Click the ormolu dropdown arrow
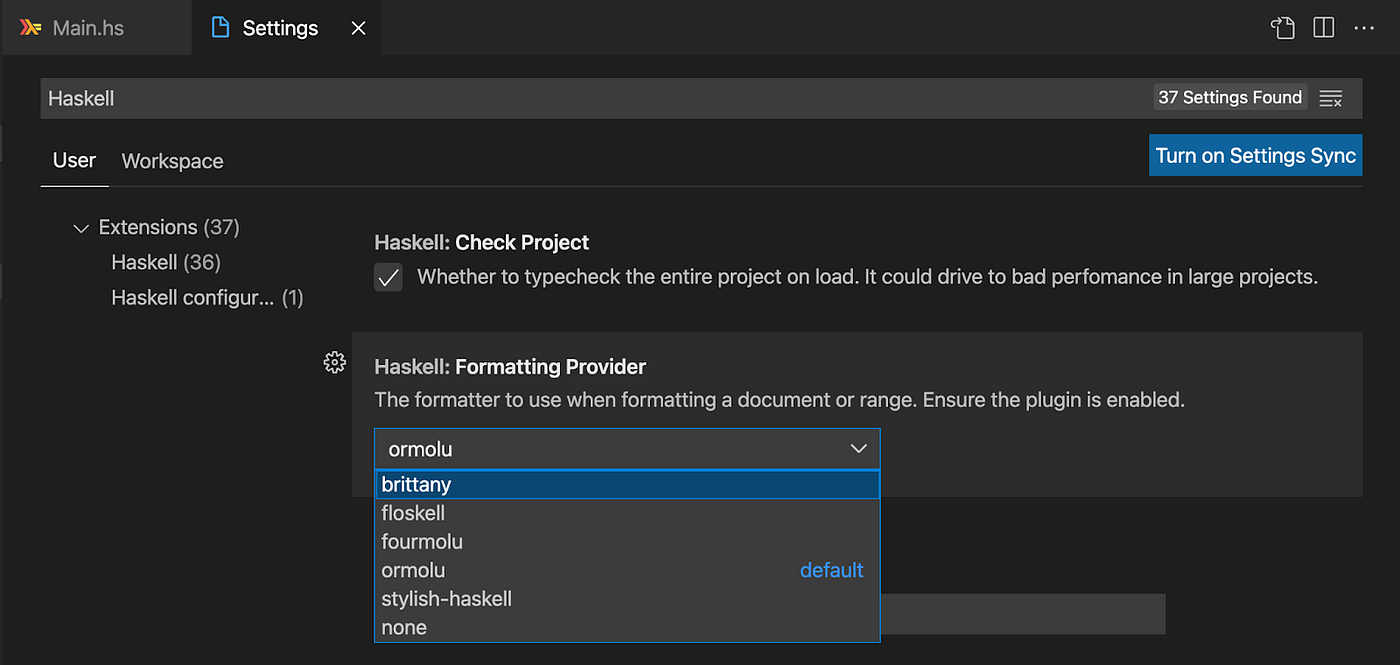The image size is (1400, 665). (858, 449)
